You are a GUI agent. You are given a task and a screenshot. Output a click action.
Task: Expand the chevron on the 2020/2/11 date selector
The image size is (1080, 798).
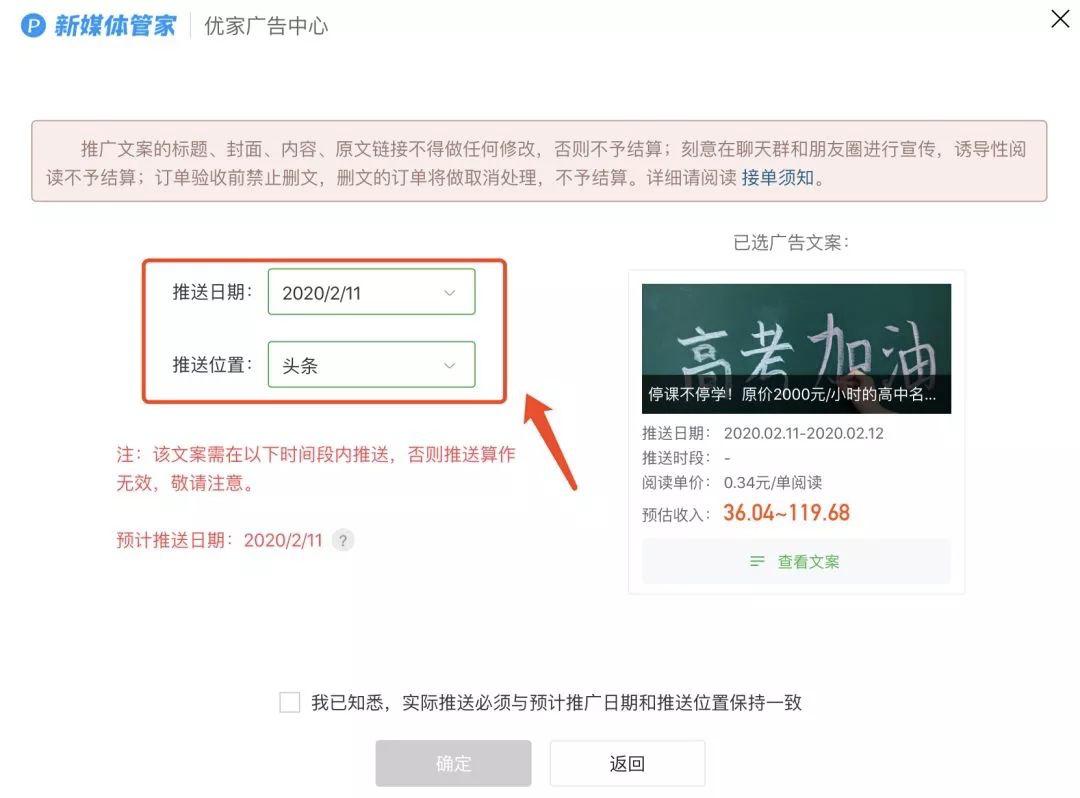450,292
